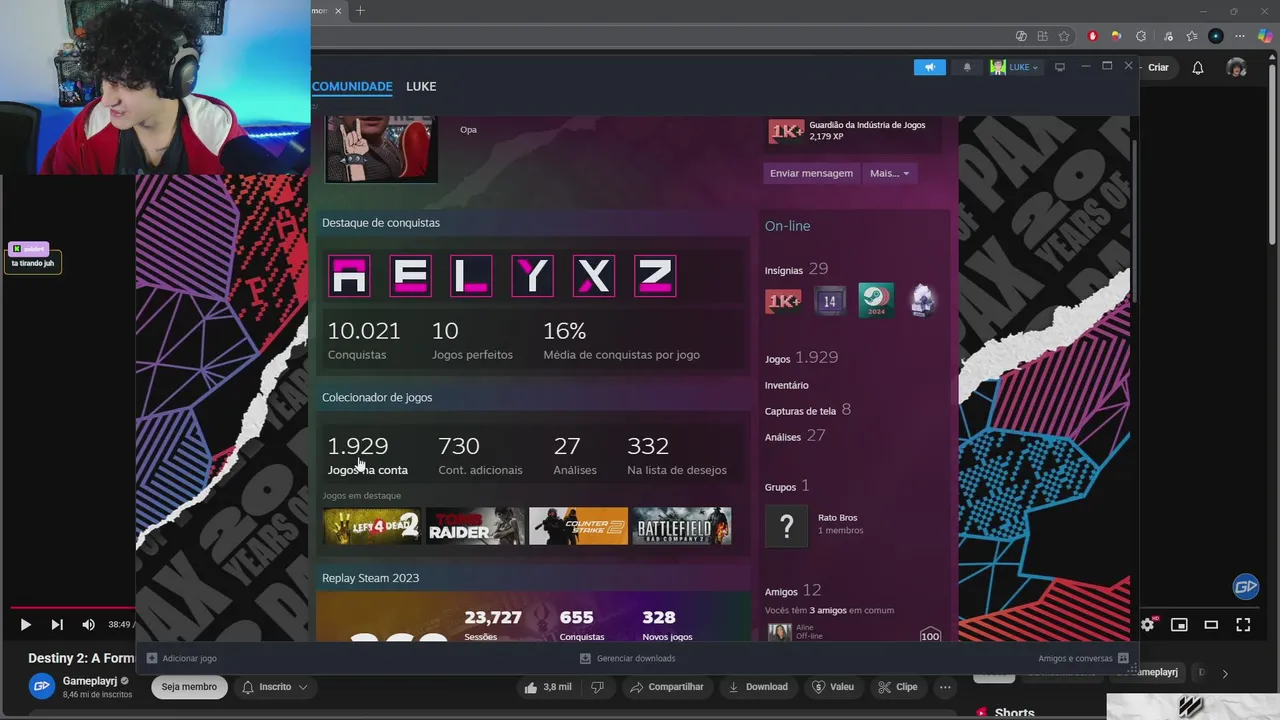Open the Inventário sidebar link

(x=787, y=385)
